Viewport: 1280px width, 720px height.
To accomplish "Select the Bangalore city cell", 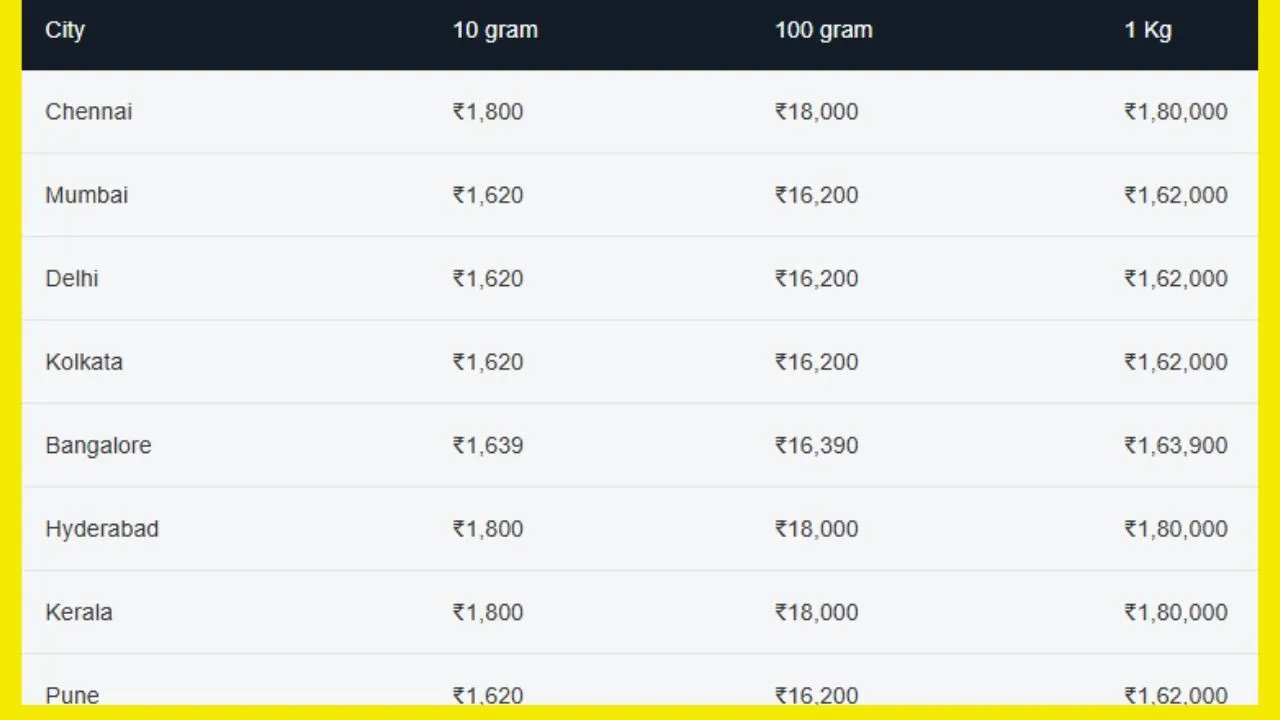I will (x=98, y=446).
